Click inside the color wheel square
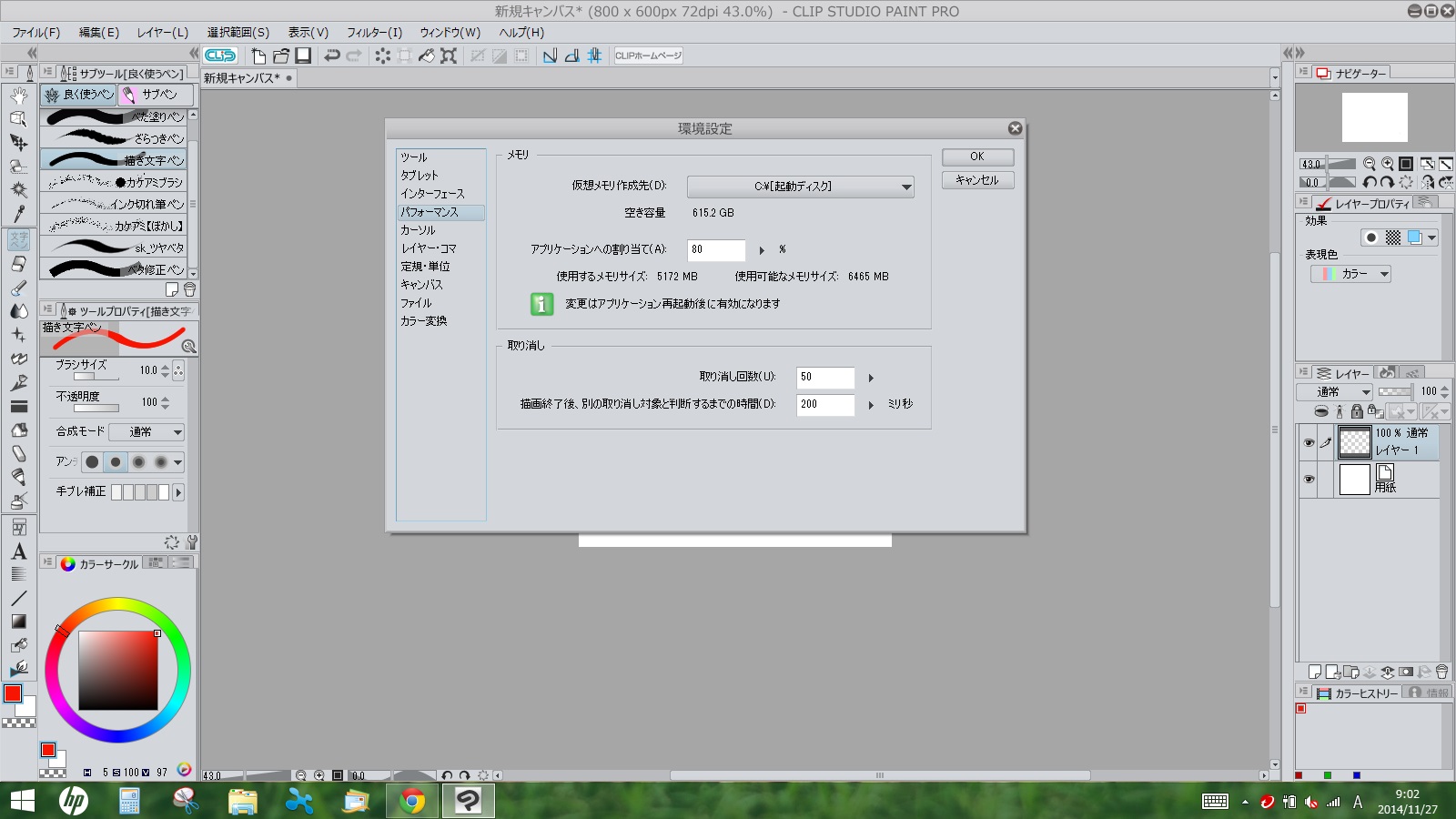 pos(118,671)
